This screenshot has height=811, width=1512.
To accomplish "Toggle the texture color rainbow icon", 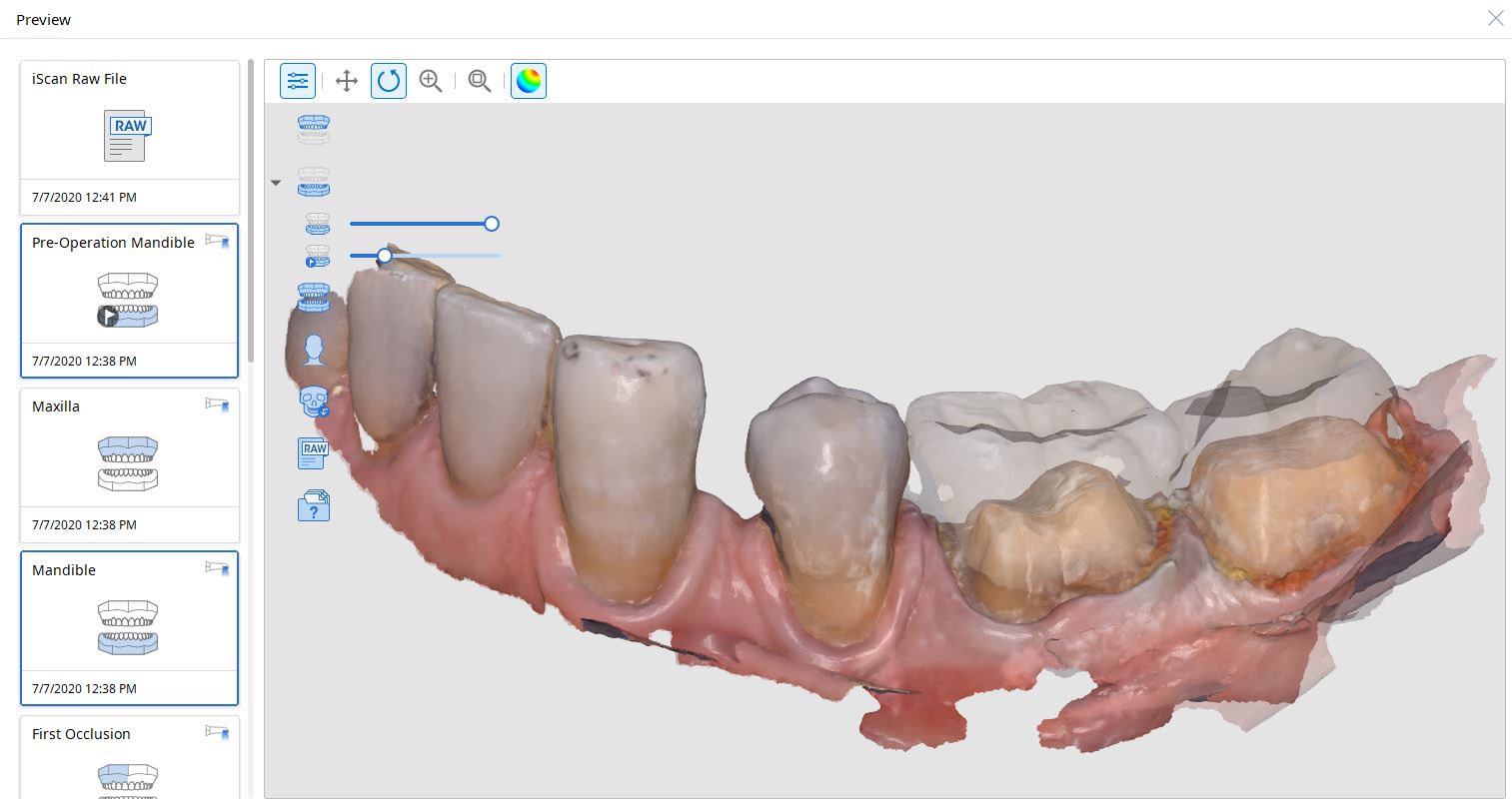I will [x=529, y=81].
